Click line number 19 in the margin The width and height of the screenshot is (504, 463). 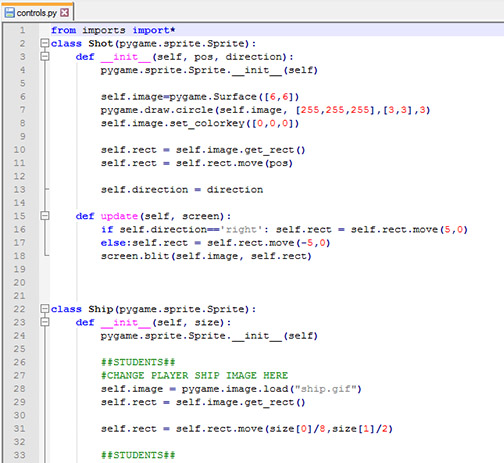point(19,269)
